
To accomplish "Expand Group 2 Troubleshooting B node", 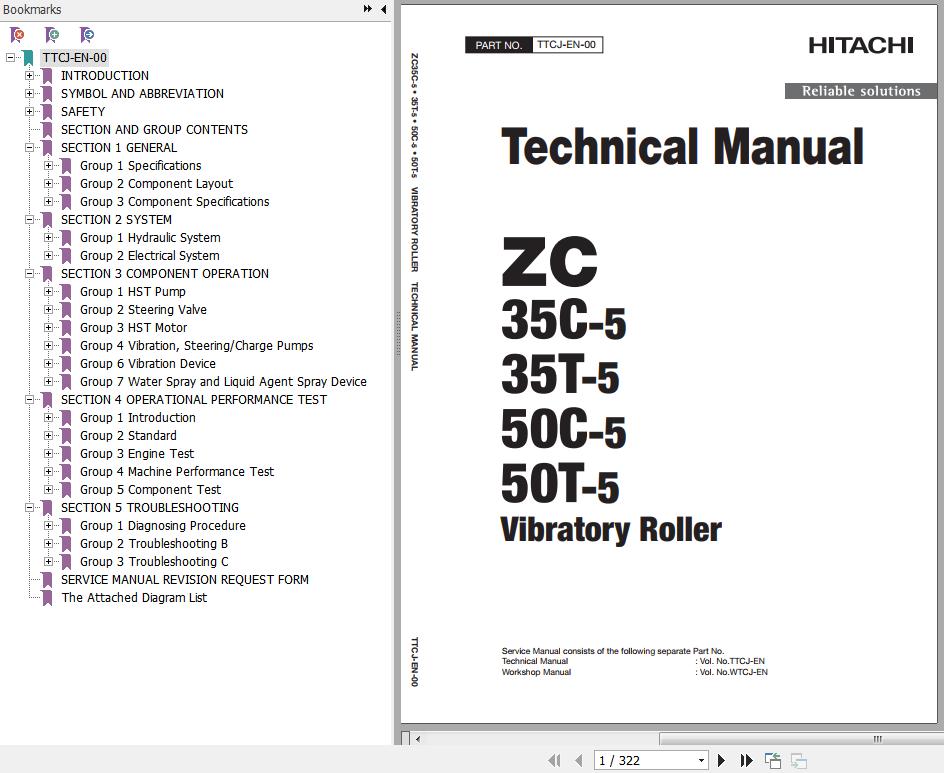I will 48,544.
